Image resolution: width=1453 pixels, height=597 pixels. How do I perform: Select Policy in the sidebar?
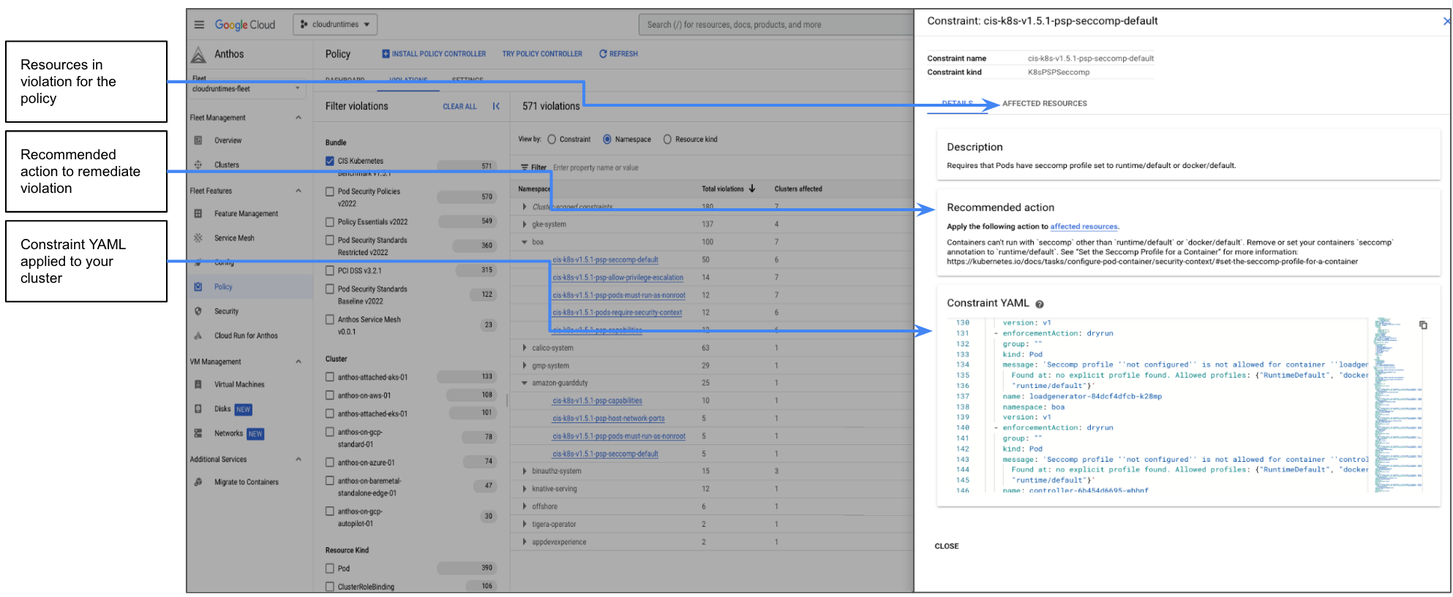(x=223, y=287)
